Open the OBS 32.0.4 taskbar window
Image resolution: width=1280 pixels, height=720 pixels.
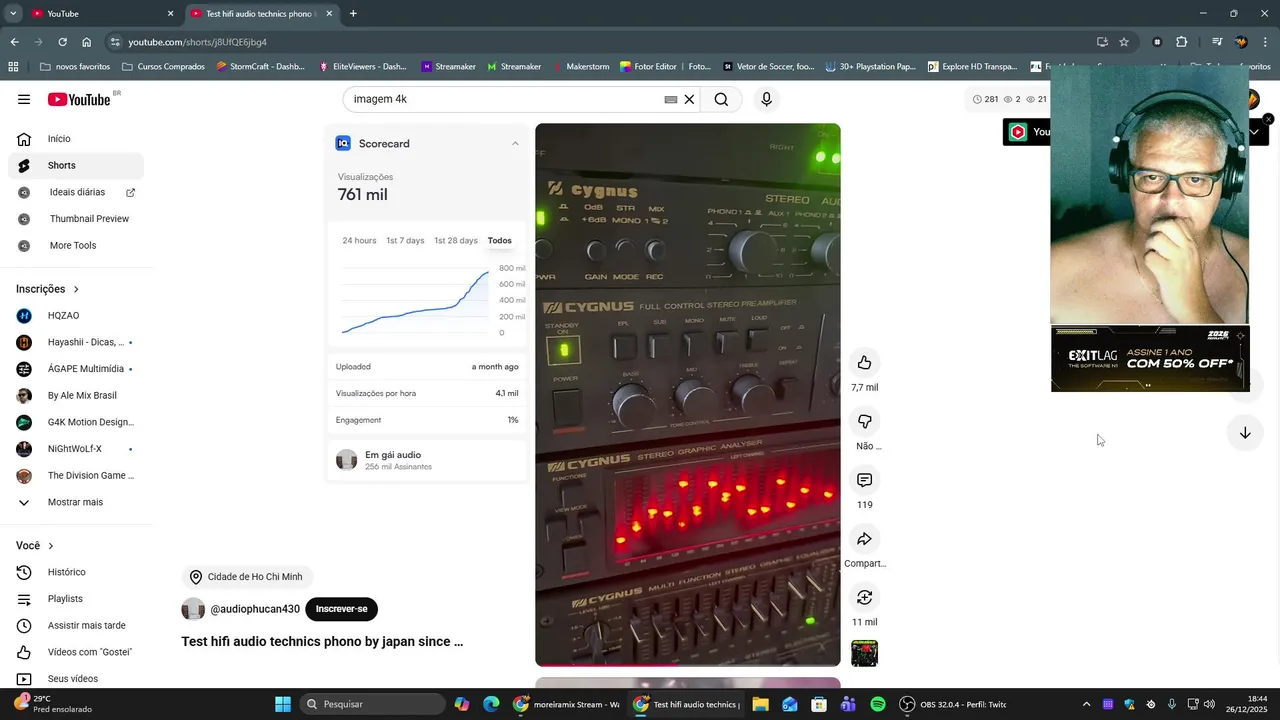pos(954,704)
